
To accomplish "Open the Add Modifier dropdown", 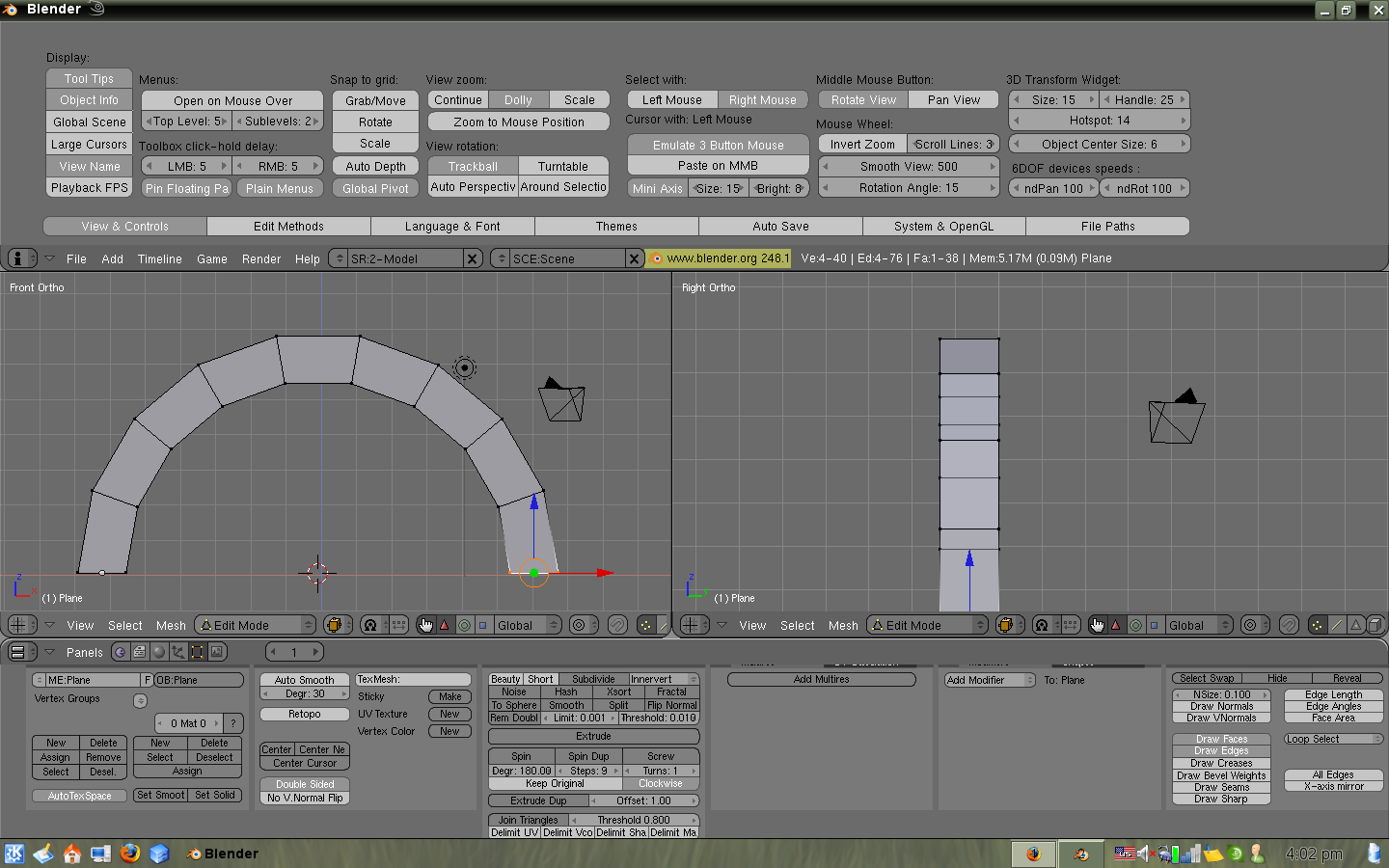I will click(x=990, y=680).
